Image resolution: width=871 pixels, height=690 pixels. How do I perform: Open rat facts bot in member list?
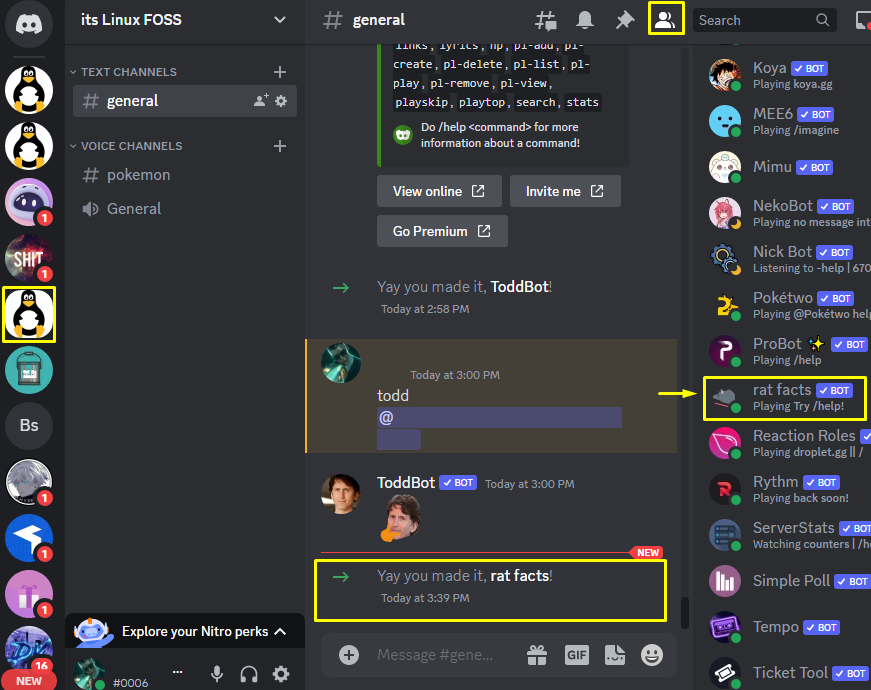coord(784,397)
